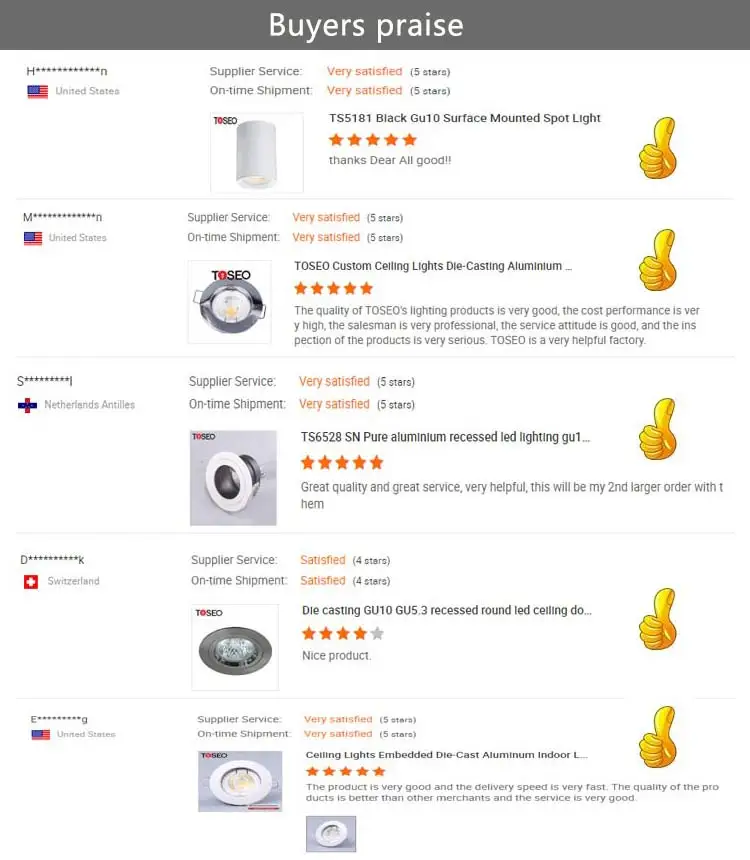Open the Ceiling Lights Embedded Die-Cast Aluminum link
Screen dimensions: 750x860
coord(446,755)
